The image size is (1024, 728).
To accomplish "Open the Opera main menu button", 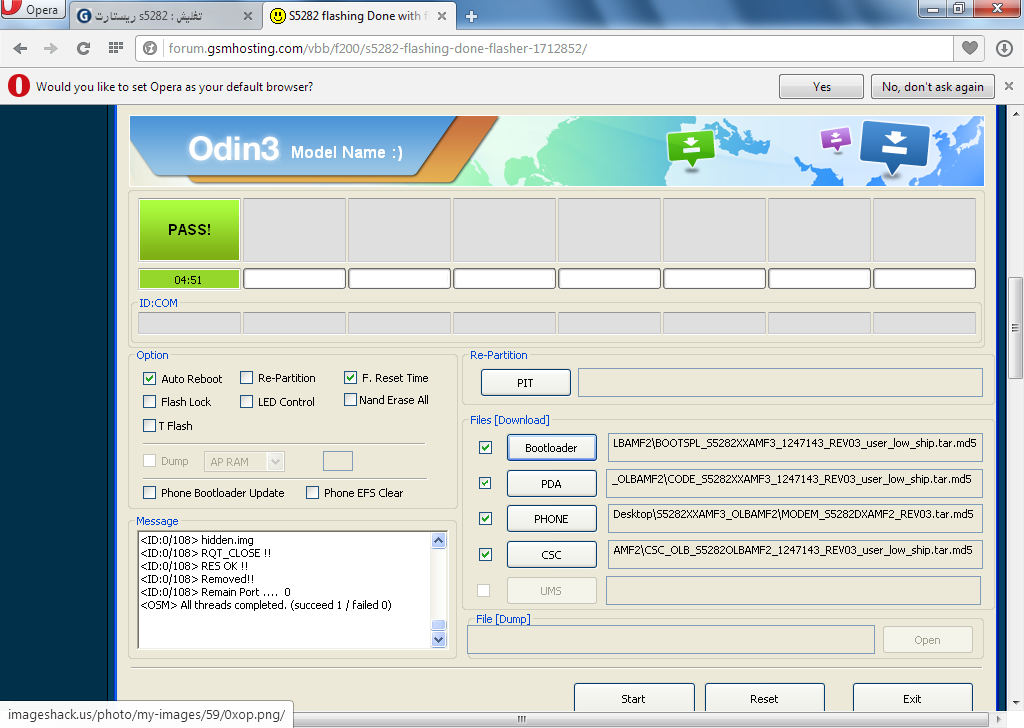I will click(x=33, y=10).
